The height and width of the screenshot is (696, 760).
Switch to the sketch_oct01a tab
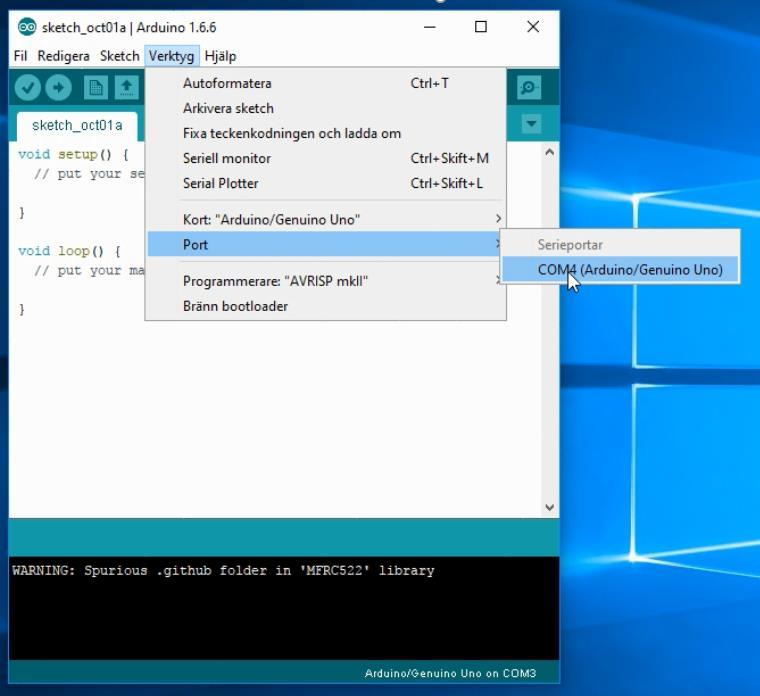coord(77,126)
